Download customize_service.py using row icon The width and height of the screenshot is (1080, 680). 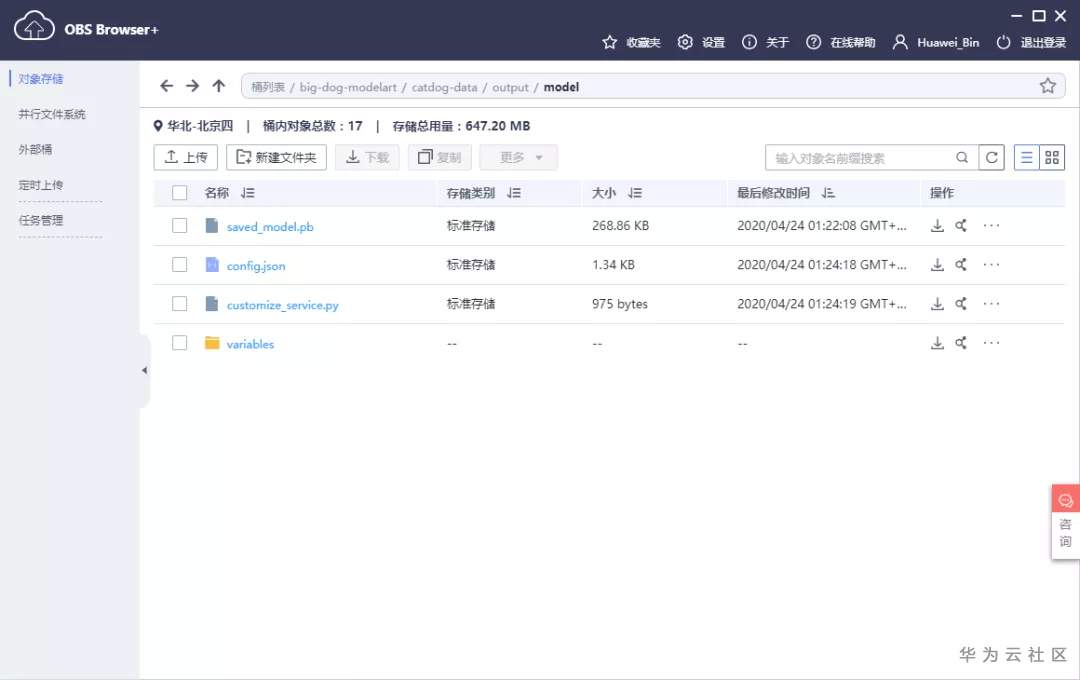[x=937, y=304]
